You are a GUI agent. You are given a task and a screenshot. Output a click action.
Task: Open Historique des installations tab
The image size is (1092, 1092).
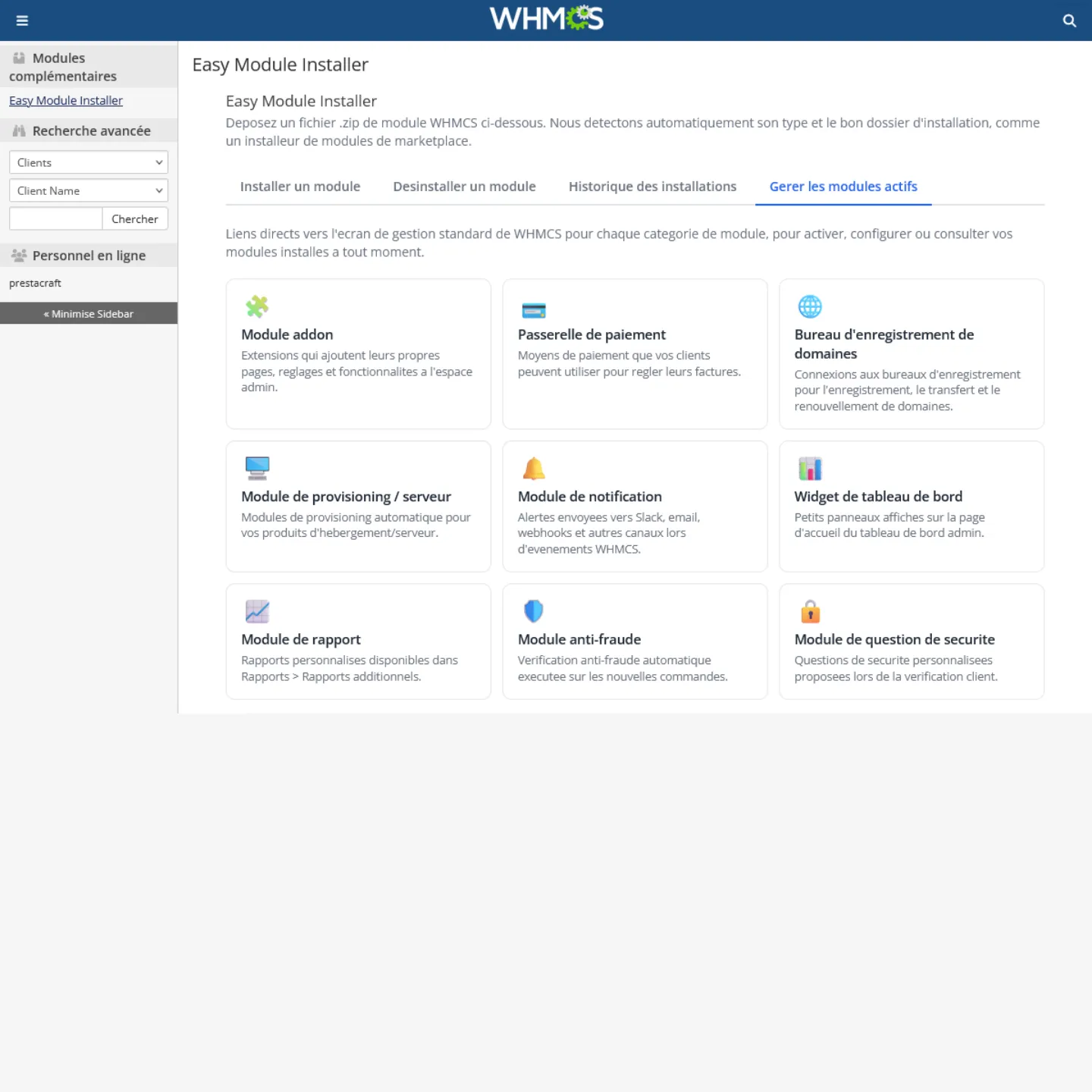tap(652, 187)
